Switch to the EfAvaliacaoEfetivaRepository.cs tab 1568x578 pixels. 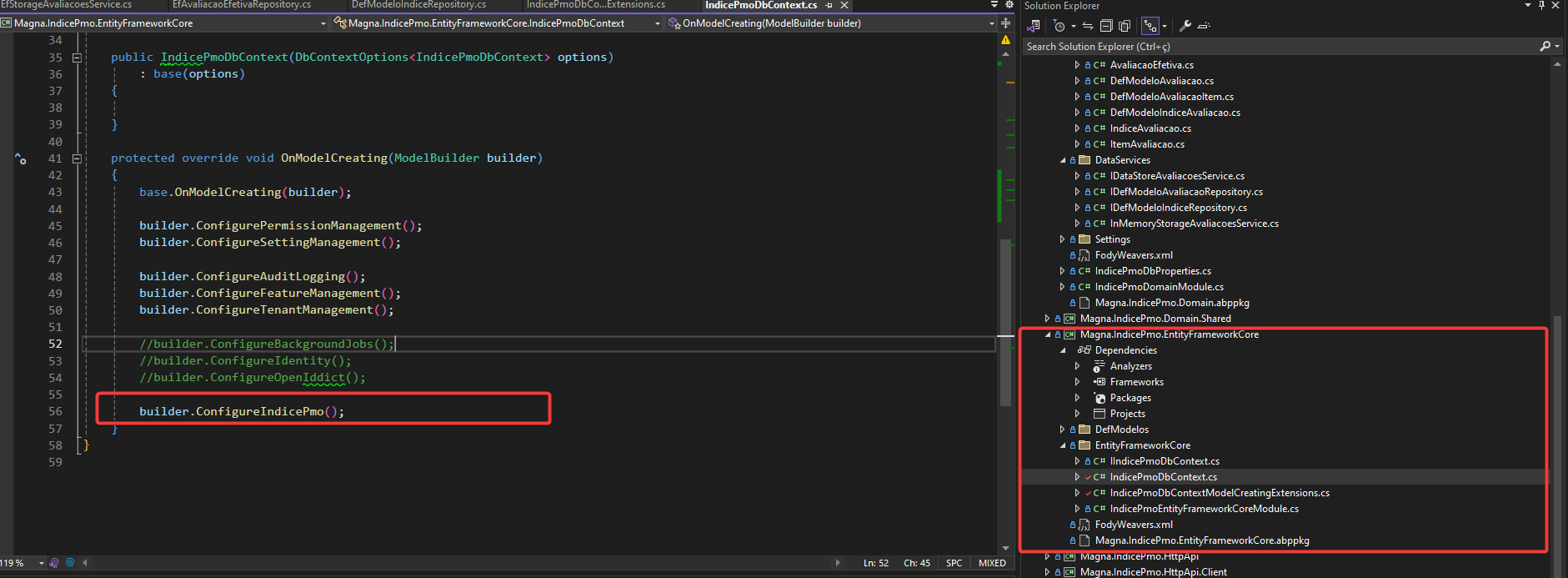(x=242, y=5)
